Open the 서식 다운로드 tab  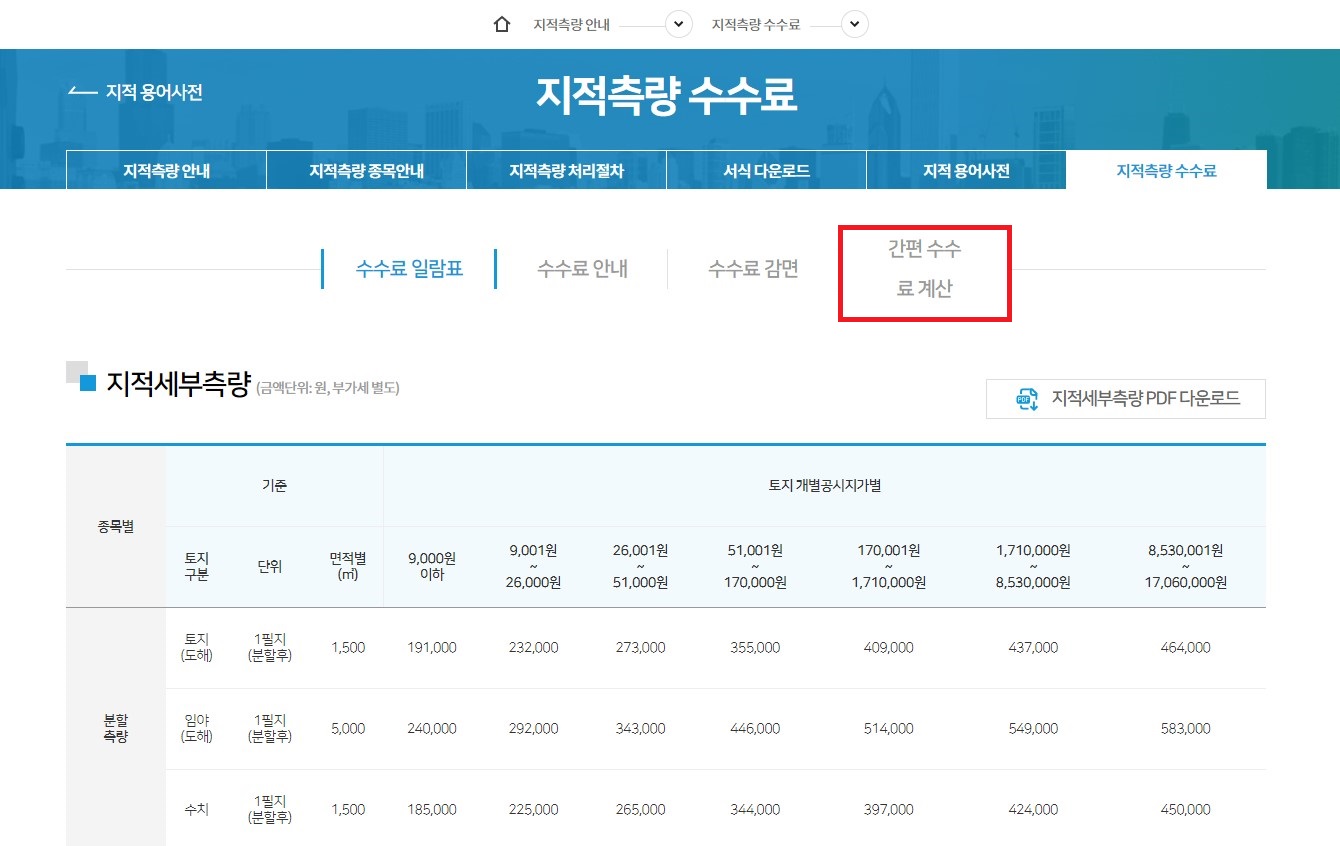point(766,169)
